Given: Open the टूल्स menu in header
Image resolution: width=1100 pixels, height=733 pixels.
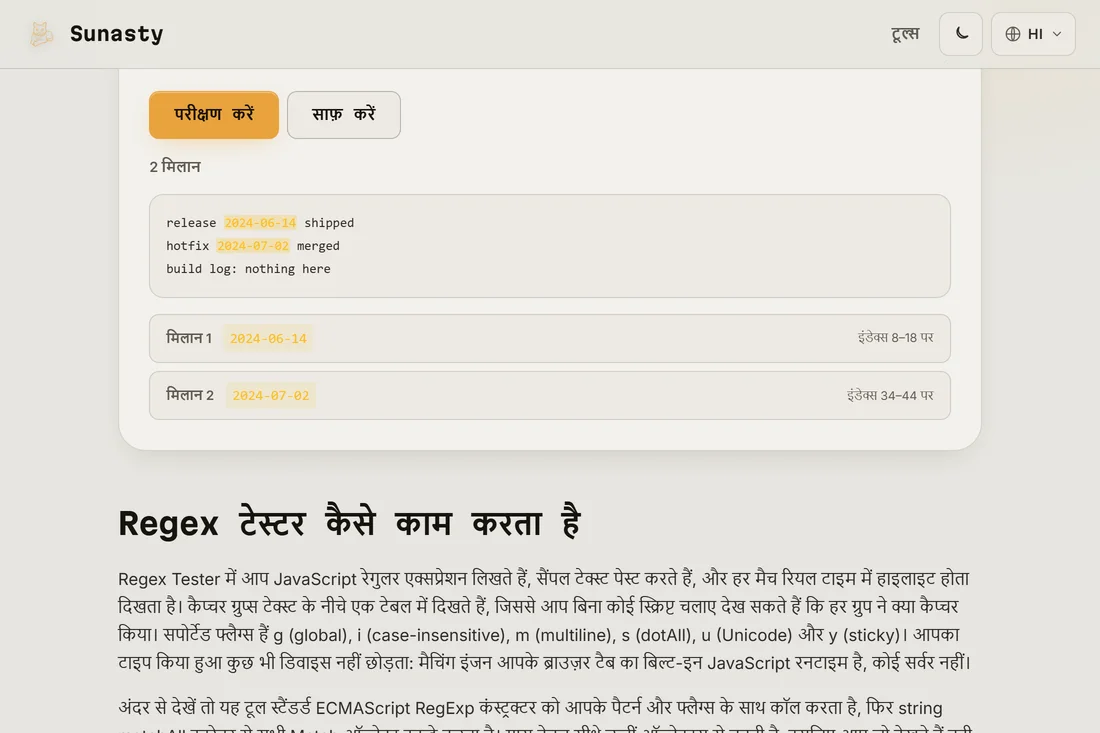Looking at the screenshot, I should 905,34.
